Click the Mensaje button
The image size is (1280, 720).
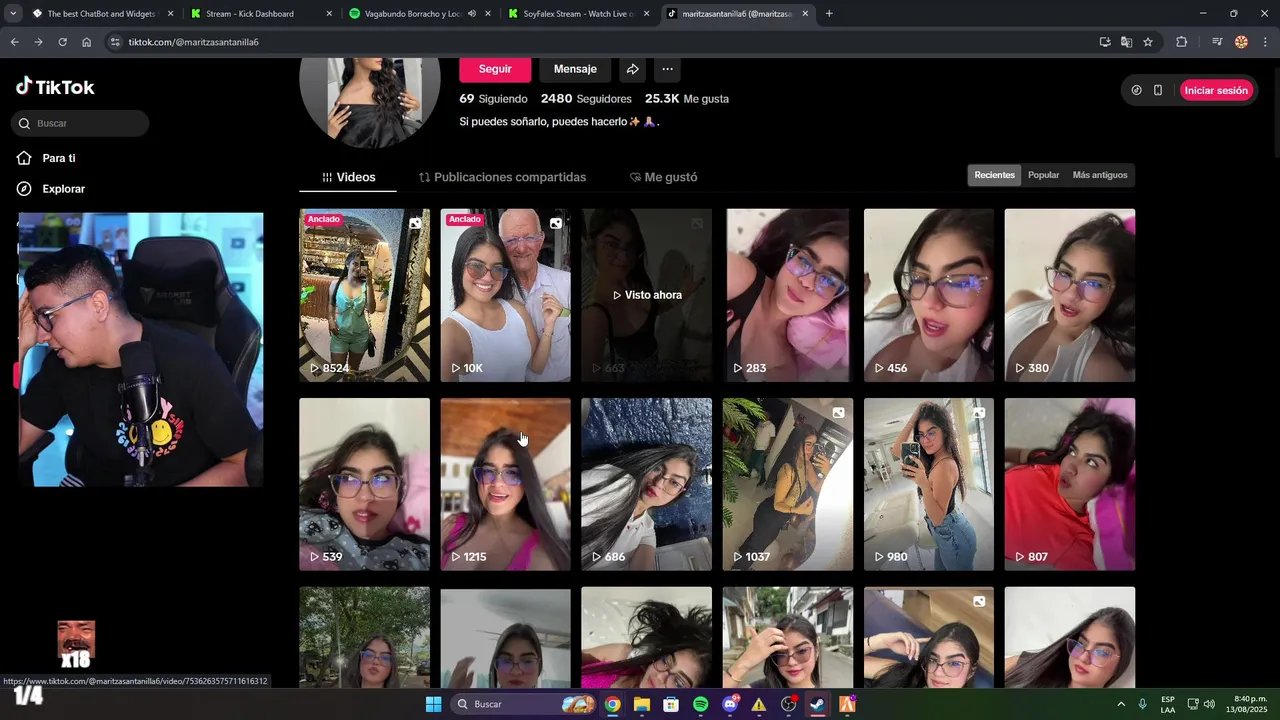point(575,69)
